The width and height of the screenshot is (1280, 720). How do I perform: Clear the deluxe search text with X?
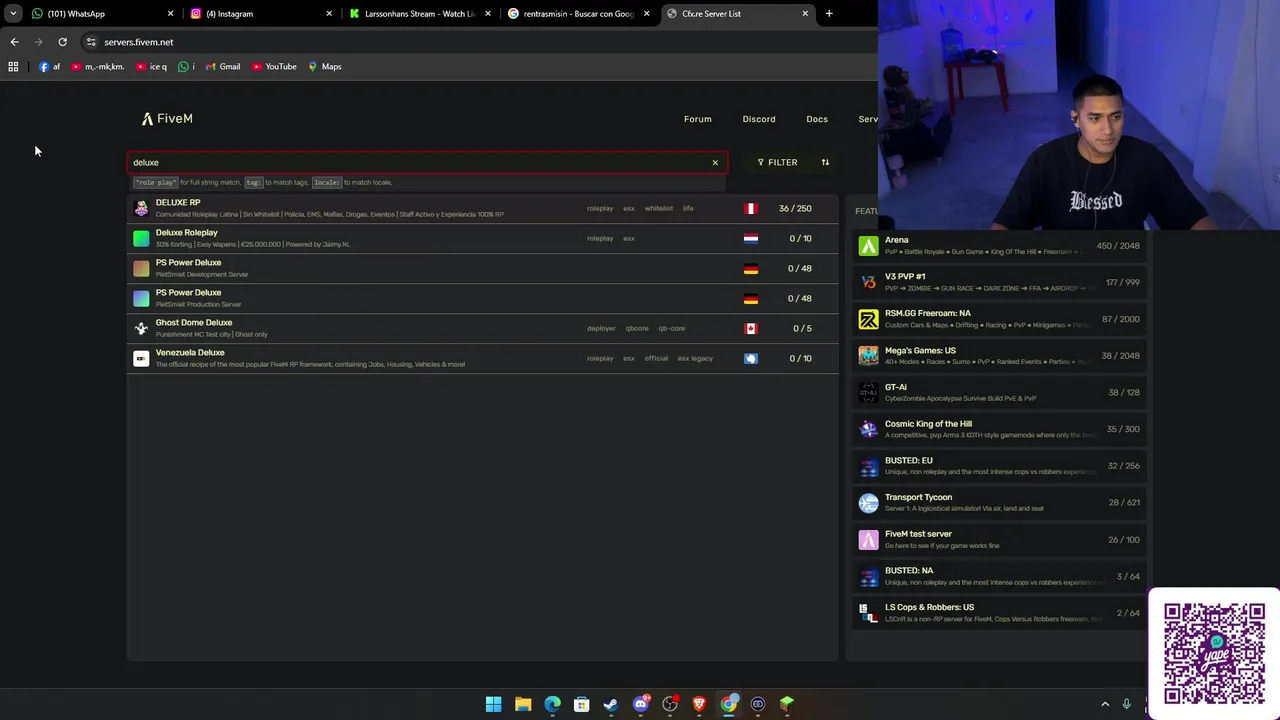[x=715, y=162]
